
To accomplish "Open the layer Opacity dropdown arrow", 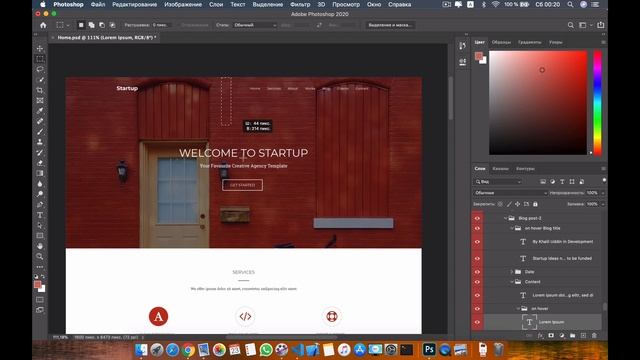I will point(603,193).
